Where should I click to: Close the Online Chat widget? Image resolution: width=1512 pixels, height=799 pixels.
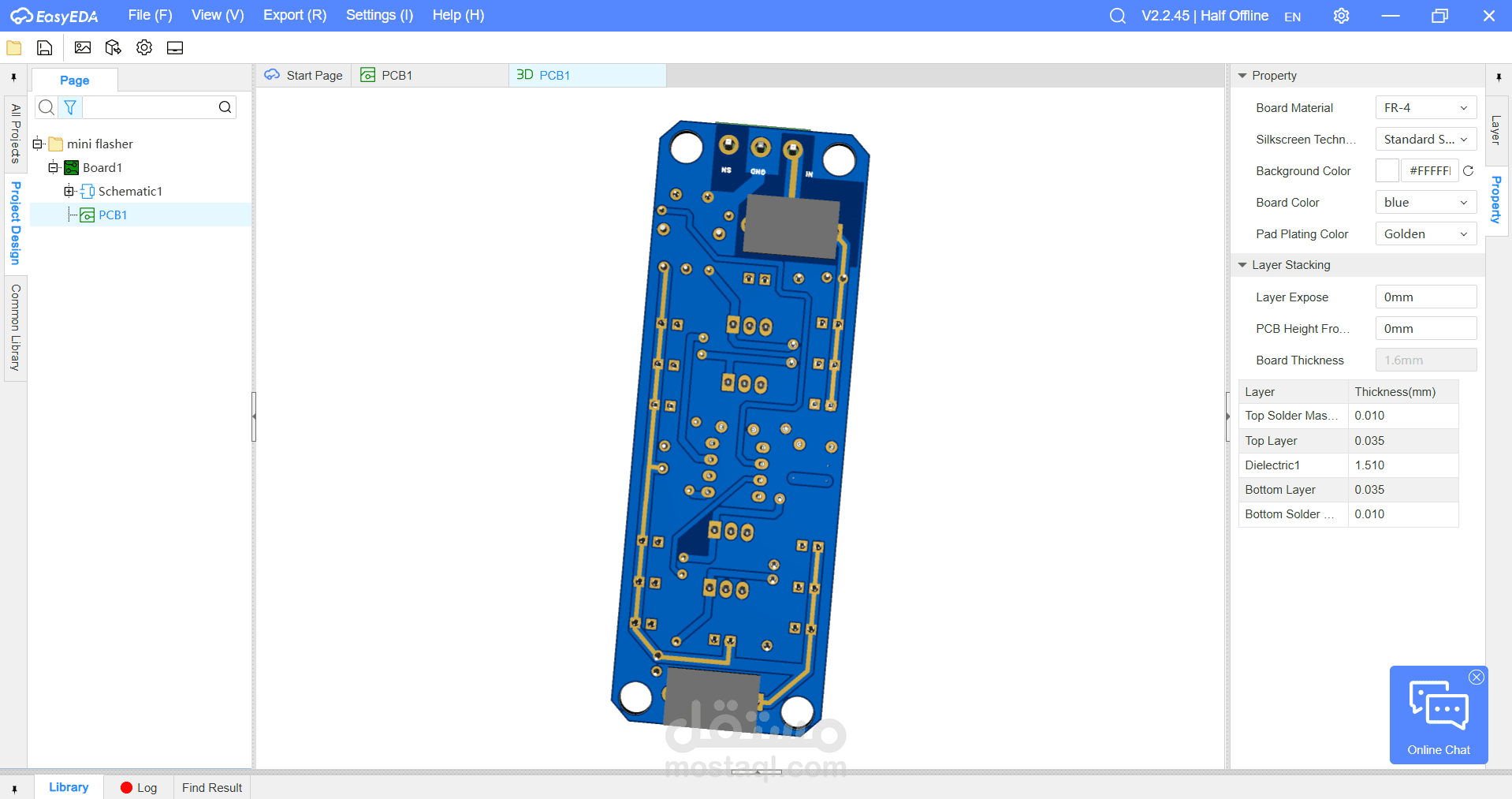[1477, 678]
